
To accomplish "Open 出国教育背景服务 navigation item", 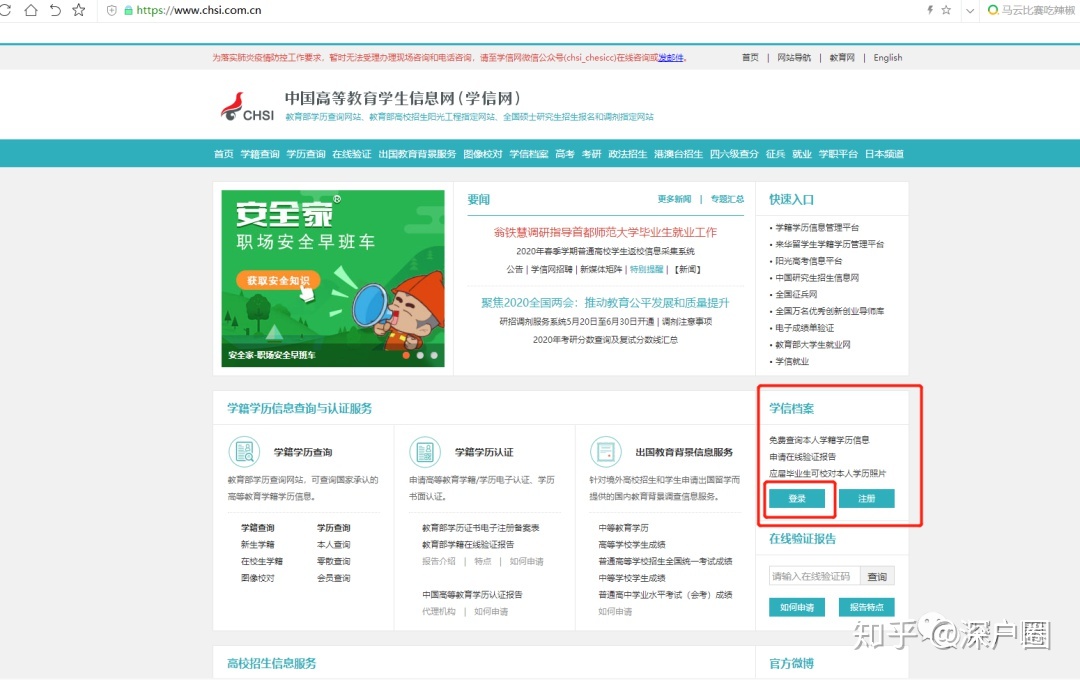I will click(x=417, y=154).
